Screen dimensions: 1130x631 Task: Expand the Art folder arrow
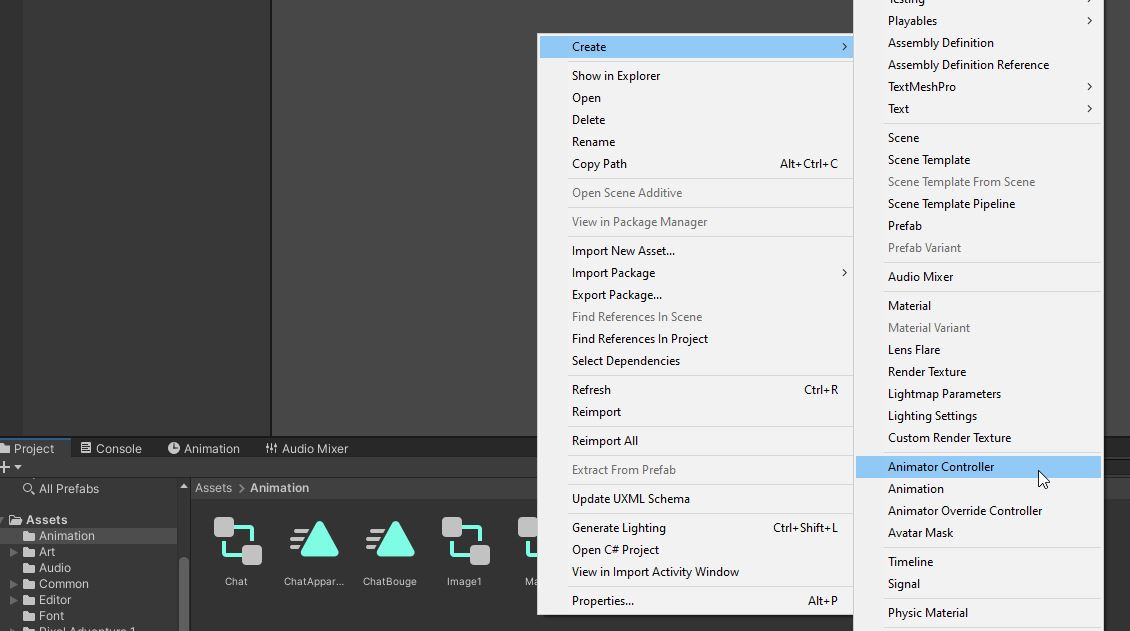point(14,552)
